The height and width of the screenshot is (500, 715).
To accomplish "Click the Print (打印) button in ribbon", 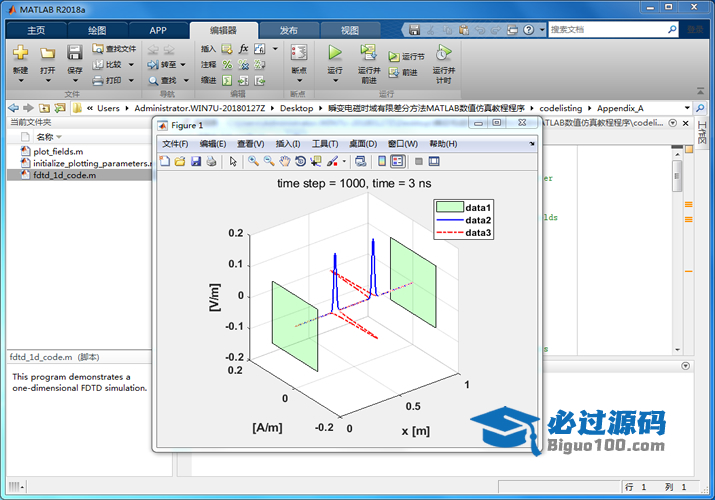I will pos(108,81).
